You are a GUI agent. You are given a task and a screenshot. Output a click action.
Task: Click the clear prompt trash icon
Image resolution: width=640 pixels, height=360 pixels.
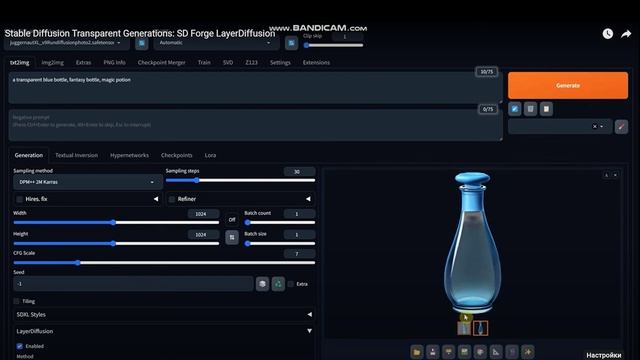530,109
